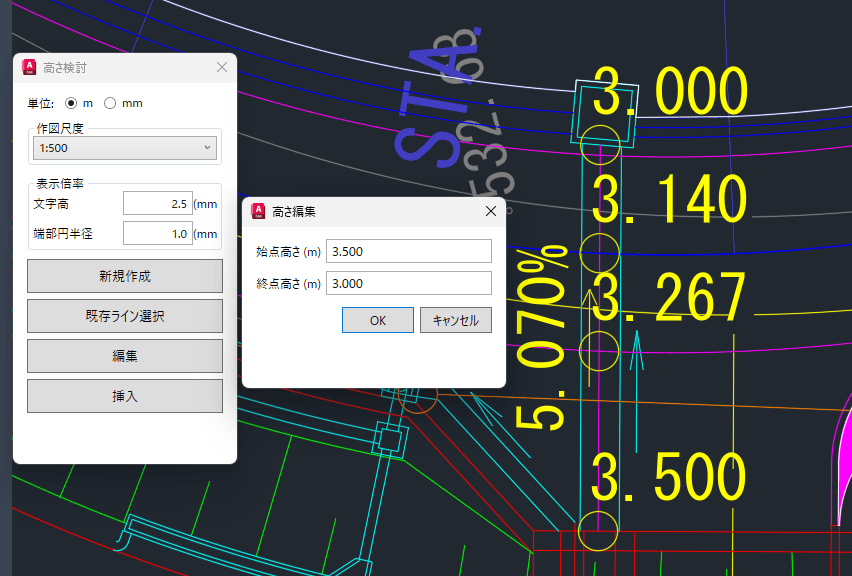The width and height of the screenshot is (852, 576).
Task: Focus the 始点高さ (m) field
Action: pyautogui.click(x=409, y=251)
